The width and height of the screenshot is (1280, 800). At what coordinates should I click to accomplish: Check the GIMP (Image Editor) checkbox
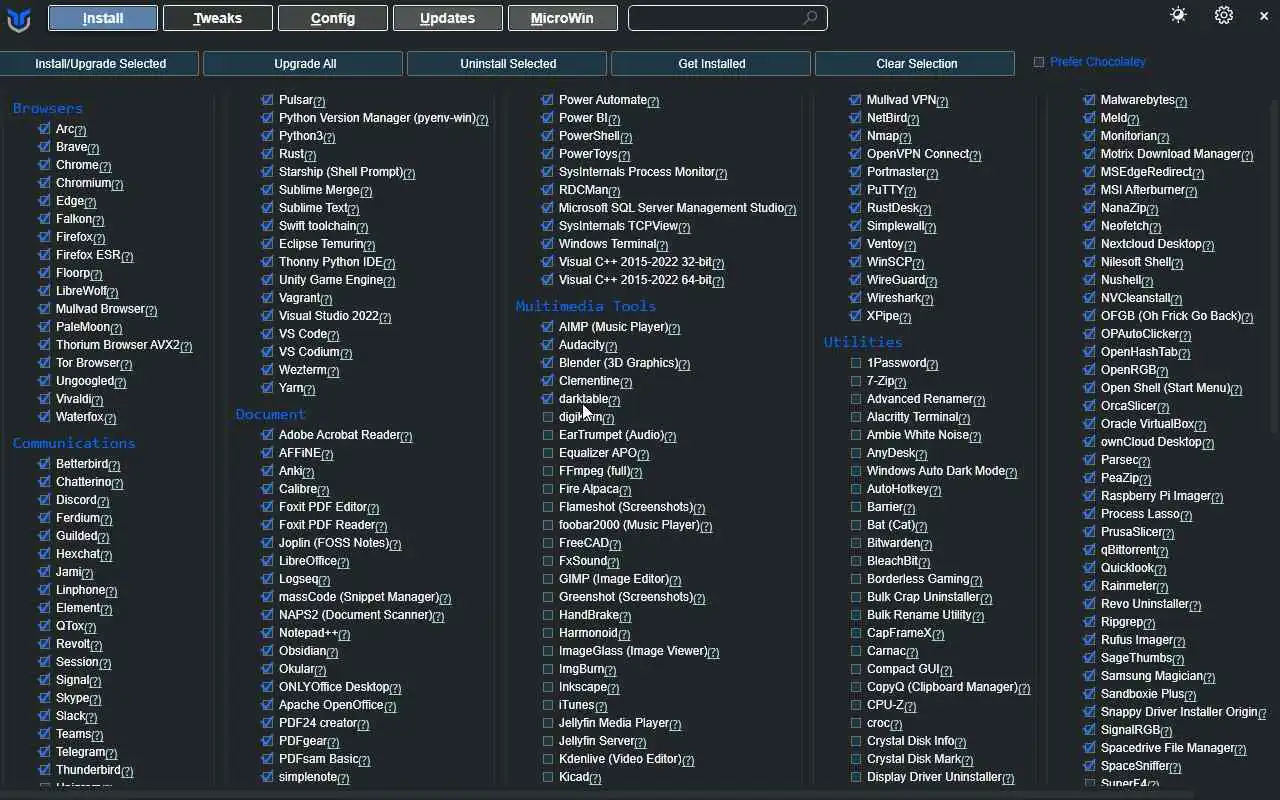[548, 579]
